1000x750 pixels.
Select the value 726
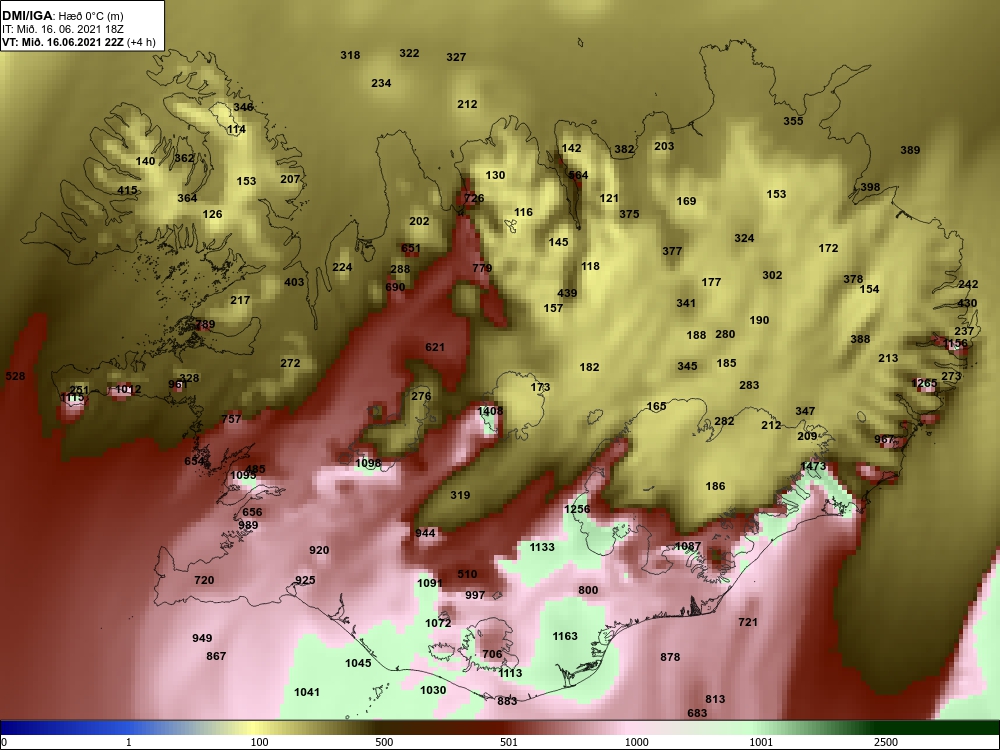pyautogui.click(x=474, y=198)
